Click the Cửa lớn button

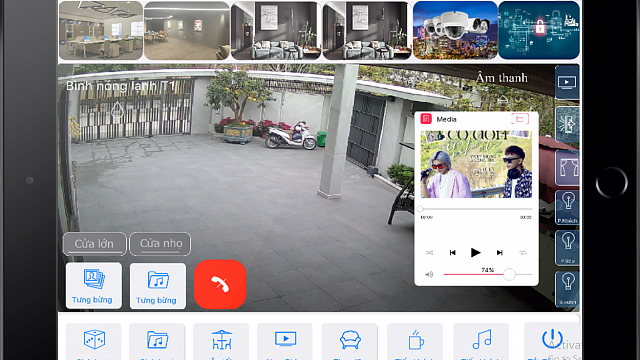click(x=95, y=244)
